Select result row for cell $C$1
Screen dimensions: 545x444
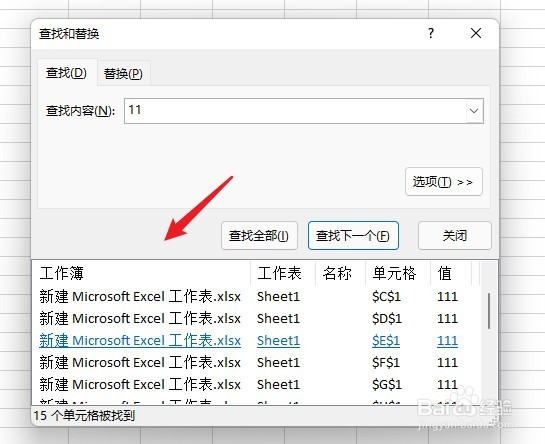tap(257, 297)
